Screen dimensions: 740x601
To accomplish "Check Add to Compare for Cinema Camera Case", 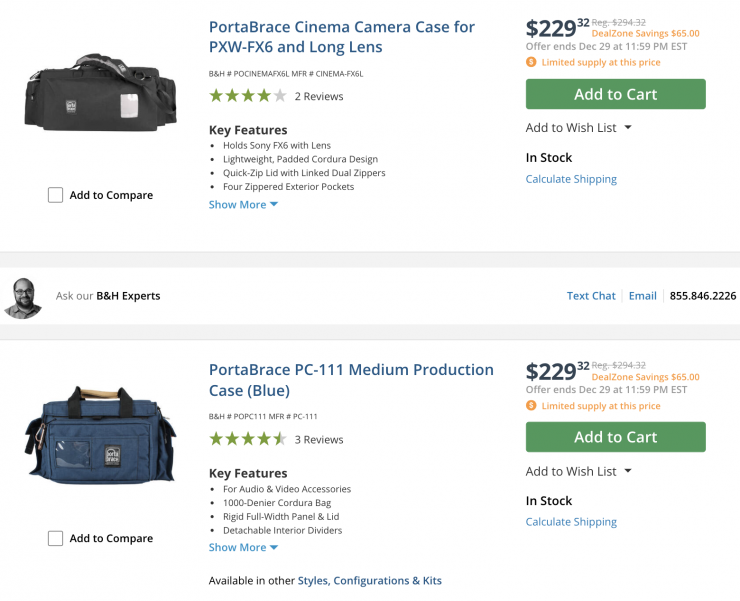I will (56, 195).
